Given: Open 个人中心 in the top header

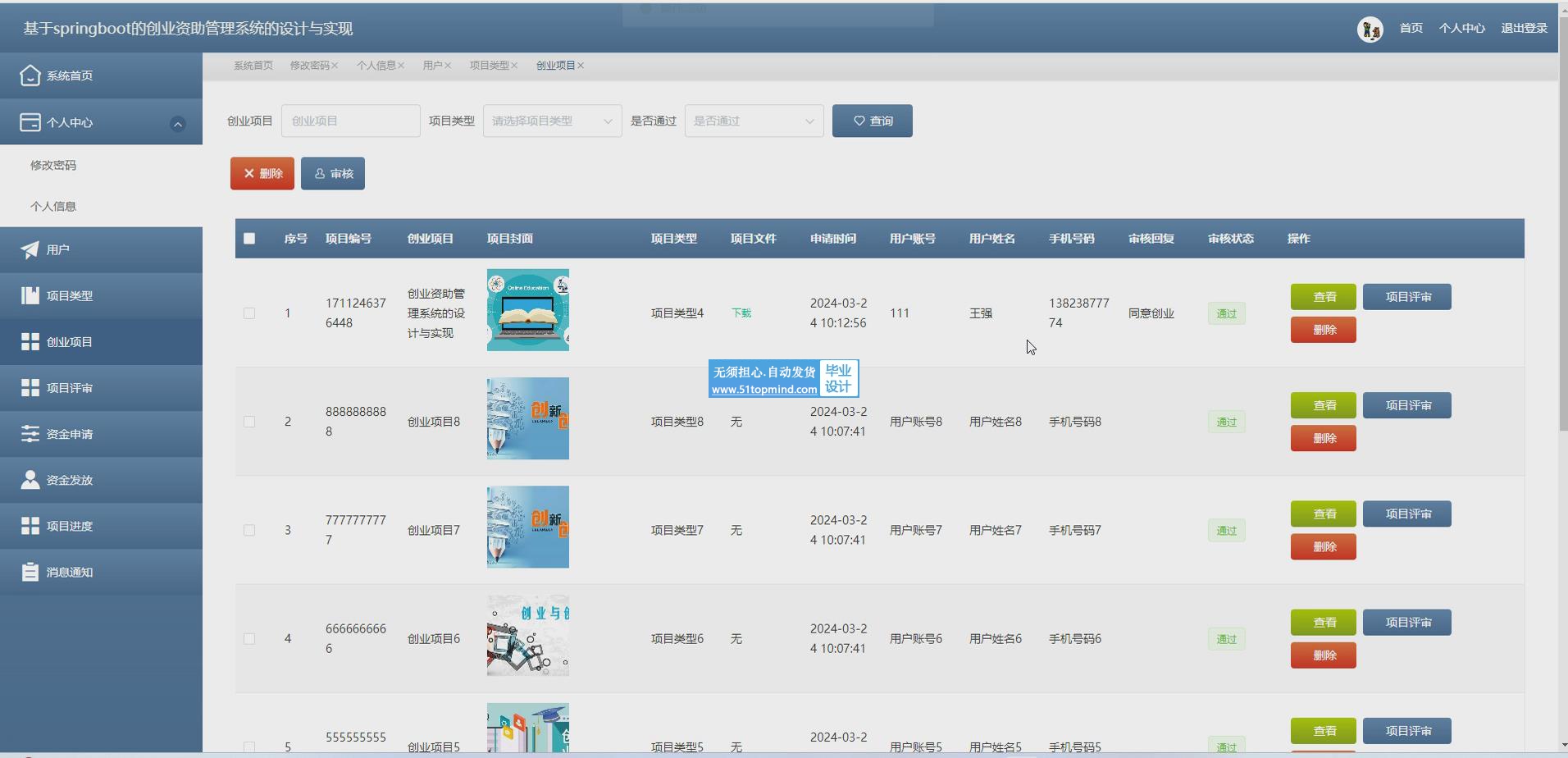Looking at the screenshot, I should tap(1461, 28).
